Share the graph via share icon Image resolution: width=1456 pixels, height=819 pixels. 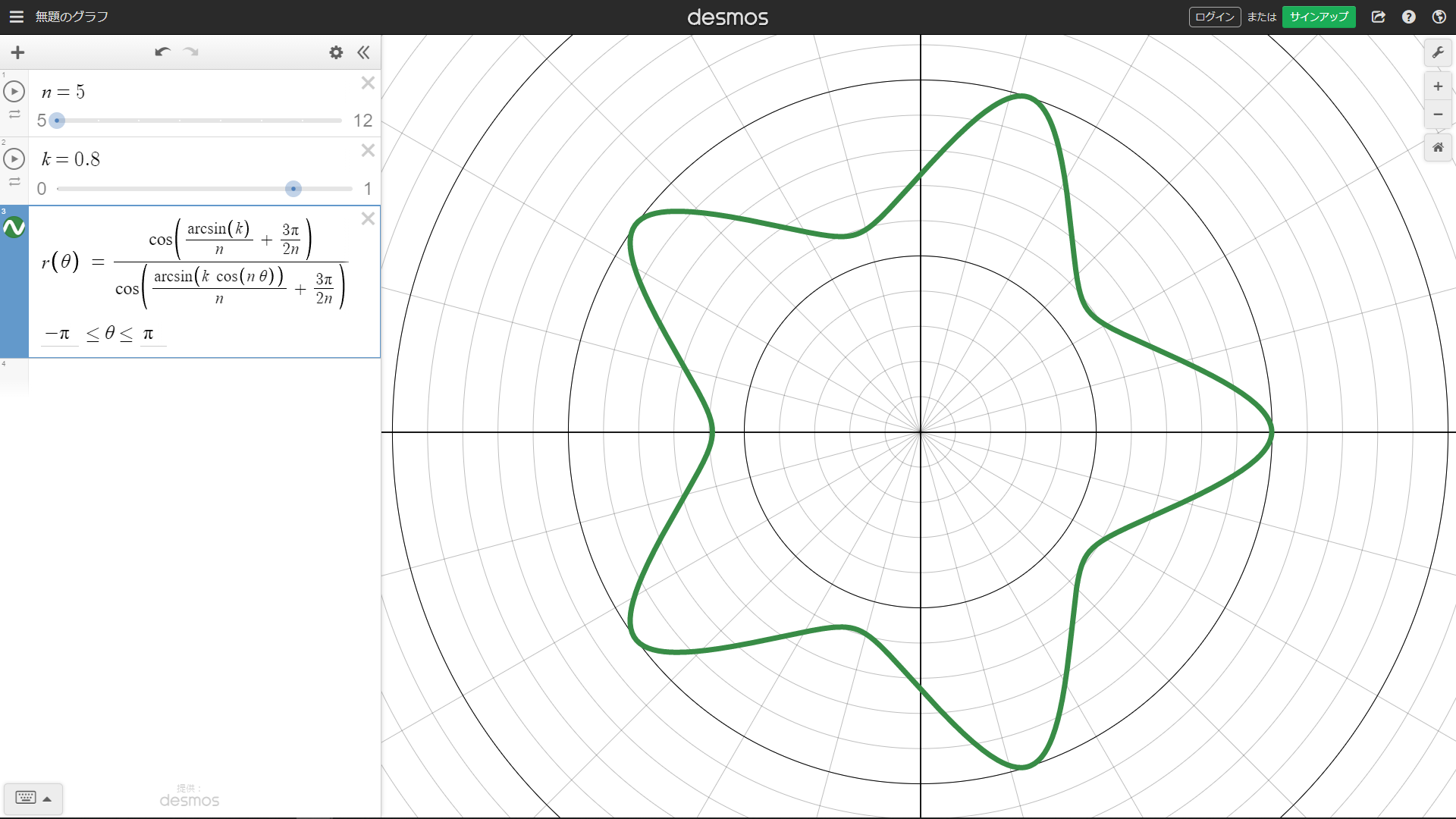point(1379,17)
